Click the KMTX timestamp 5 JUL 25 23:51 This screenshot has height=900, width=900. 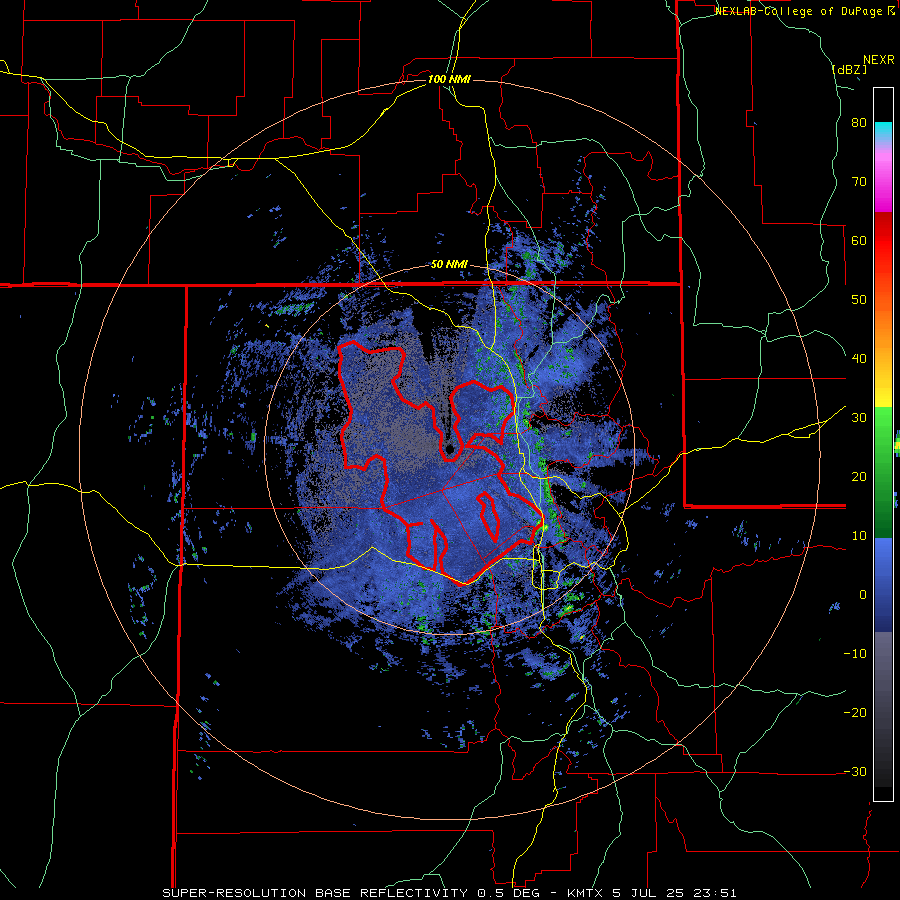pyautogui.click(x=651, y=893)
